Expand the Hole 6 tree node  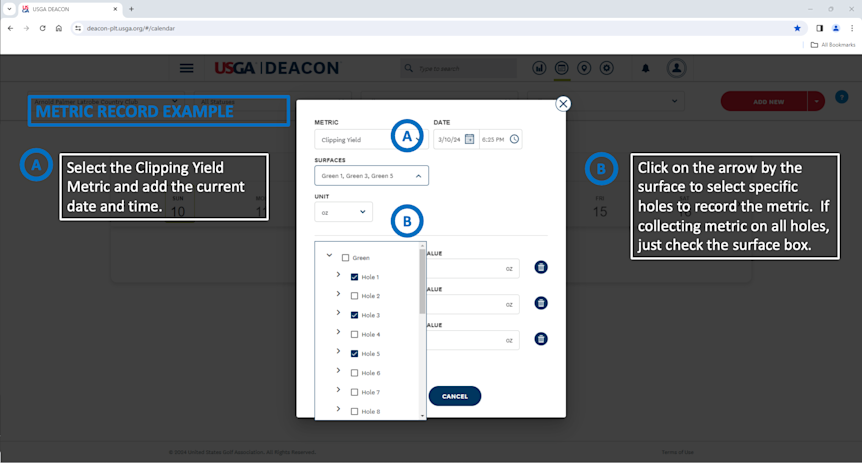coord(338,371)
